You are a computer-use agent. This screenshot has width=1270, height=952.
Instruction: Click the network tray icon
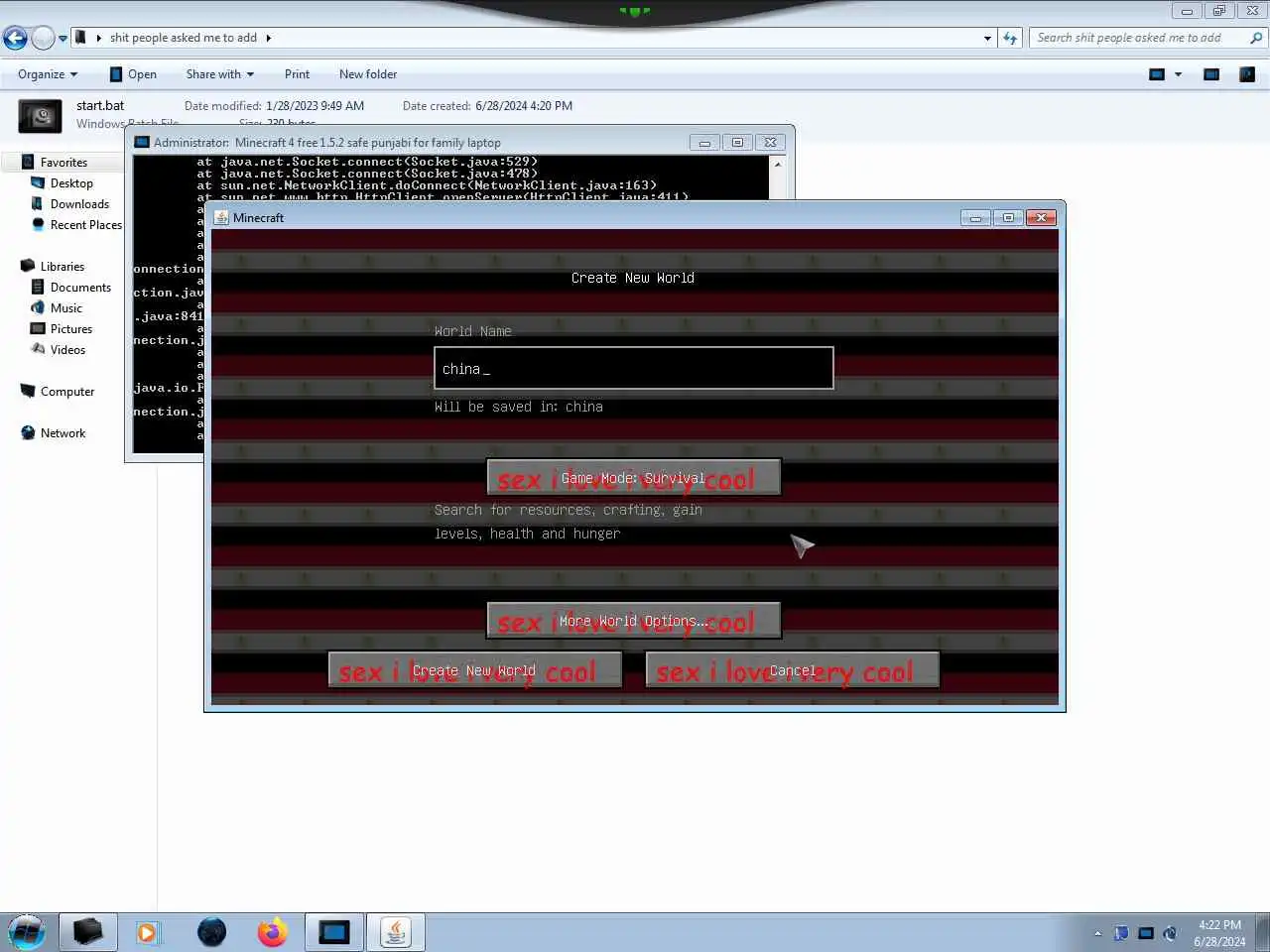(x=1146, y=933)
